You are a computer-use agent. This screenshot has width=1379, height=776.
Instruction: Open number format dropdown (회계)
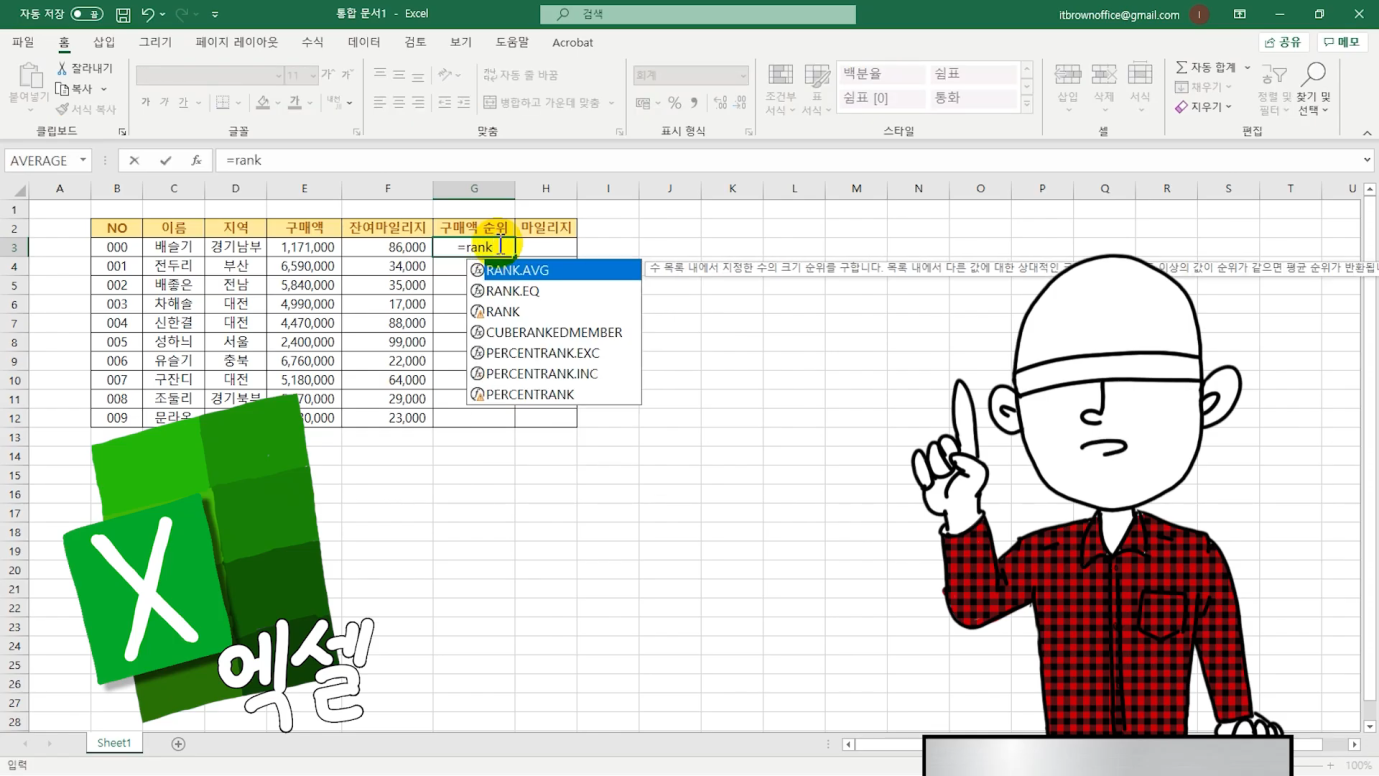[743, 76]
